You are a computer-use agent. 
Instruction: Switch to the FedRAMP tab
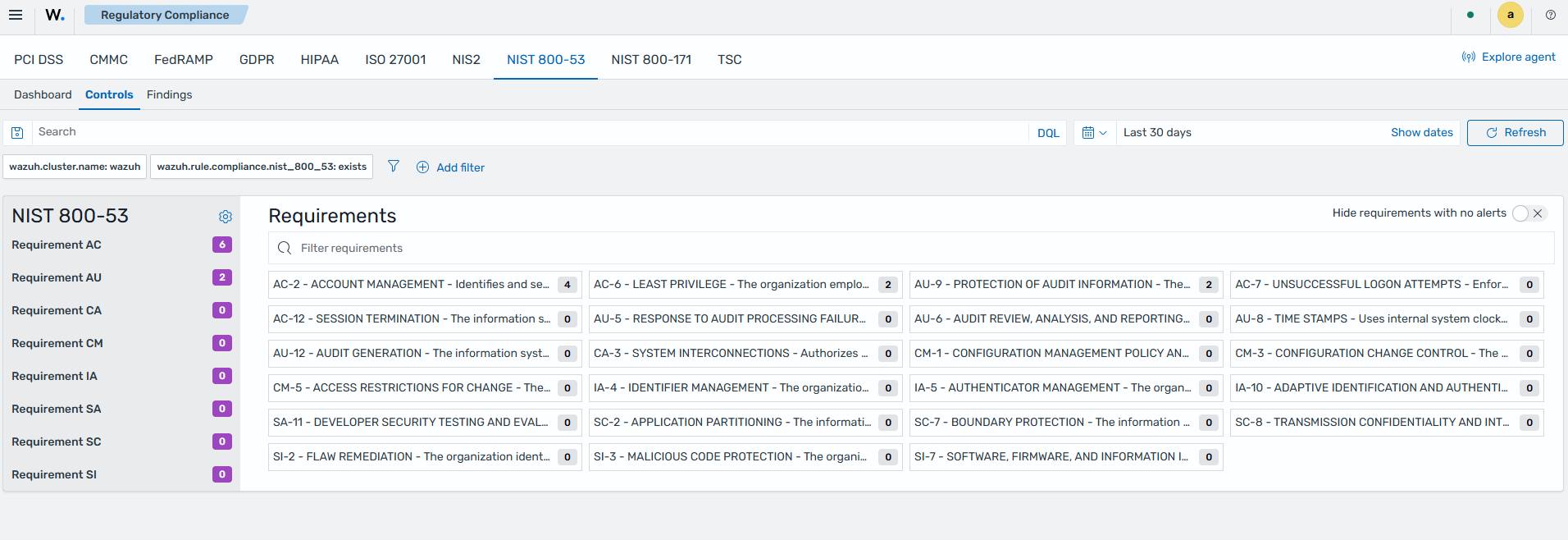click(x=184, y=59)
